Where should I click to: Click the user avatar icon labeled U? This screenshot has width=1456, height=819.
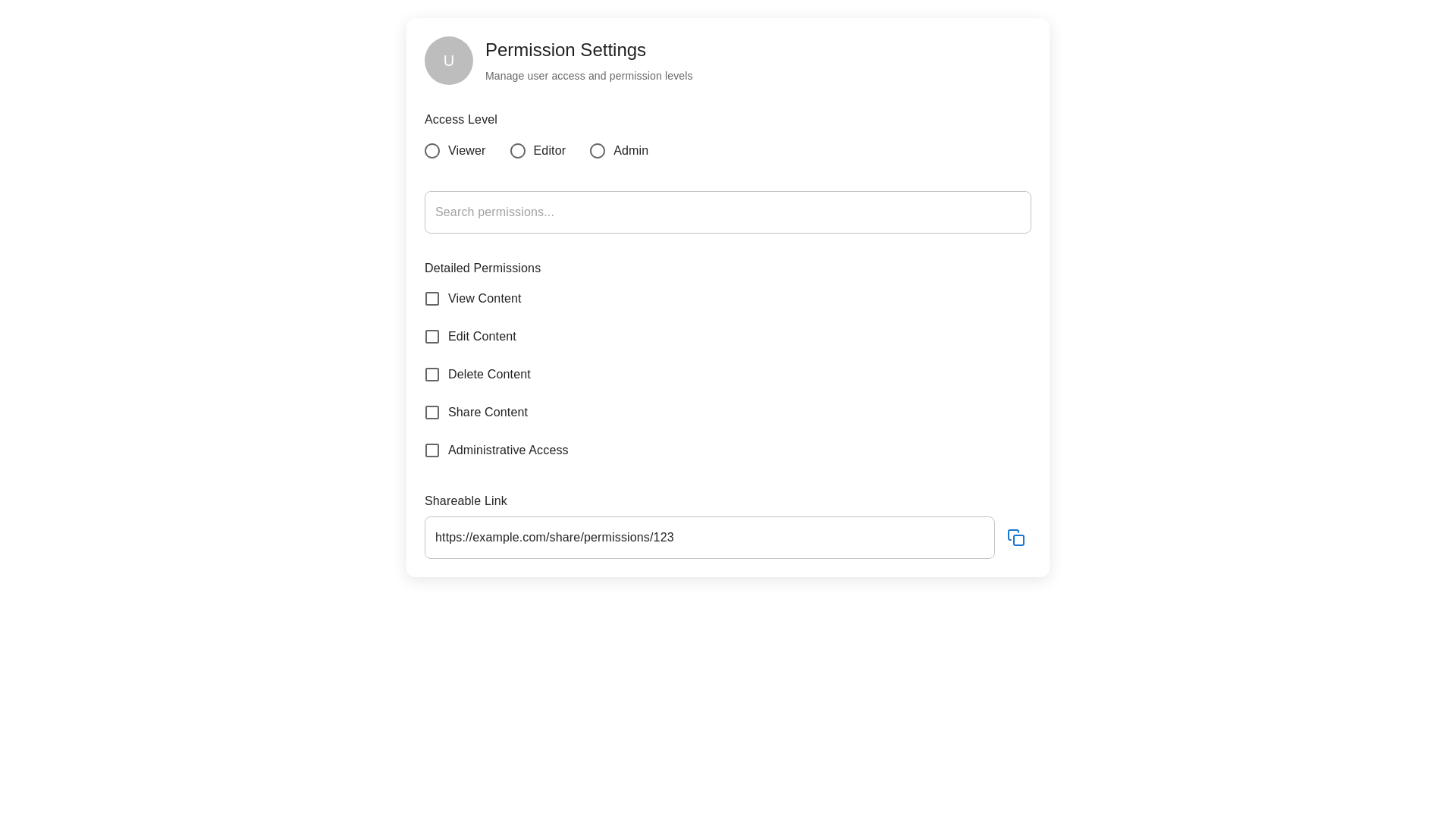[x=448, y=61]
